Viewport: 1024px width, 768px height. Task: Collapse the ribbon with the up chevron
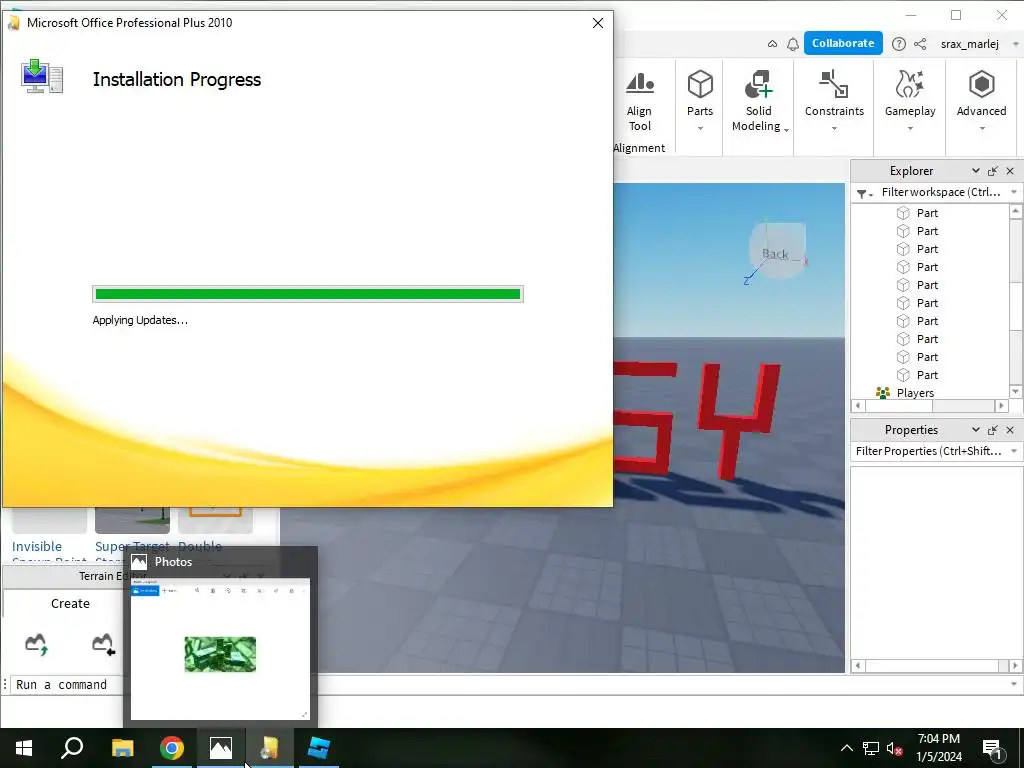pos(773,44)
